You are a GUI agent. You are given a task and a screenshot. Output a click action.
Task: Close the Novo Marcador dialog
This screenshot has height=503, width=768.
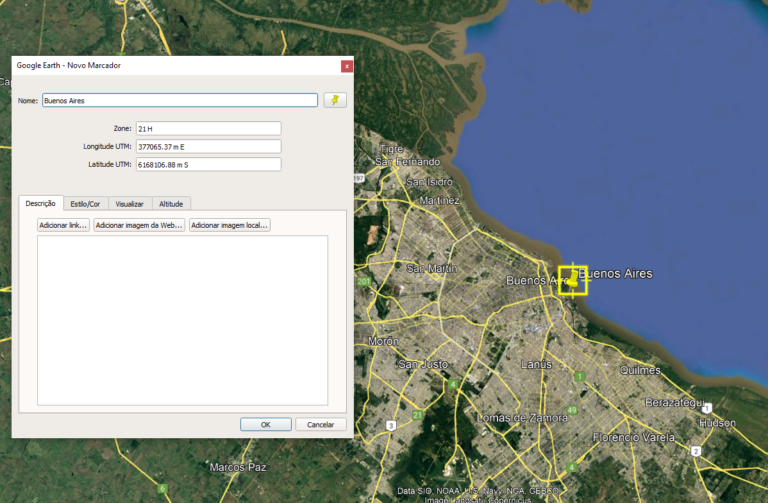click(x=346, y=66)
